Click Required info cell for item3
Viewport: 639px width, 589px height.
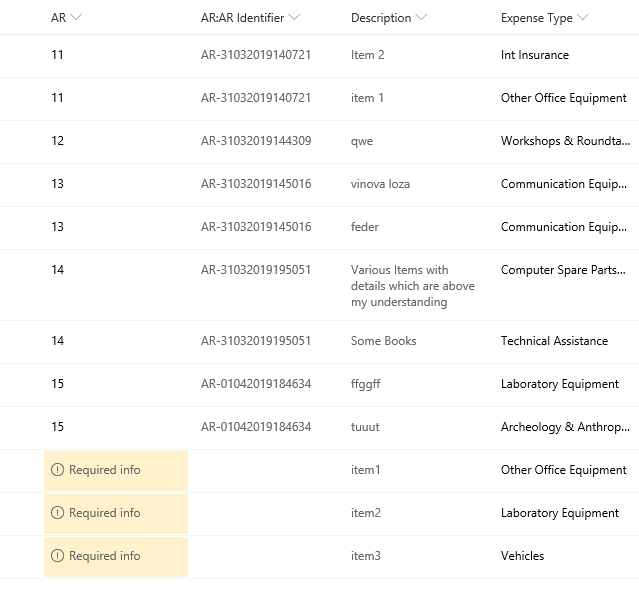click(115, 556)
